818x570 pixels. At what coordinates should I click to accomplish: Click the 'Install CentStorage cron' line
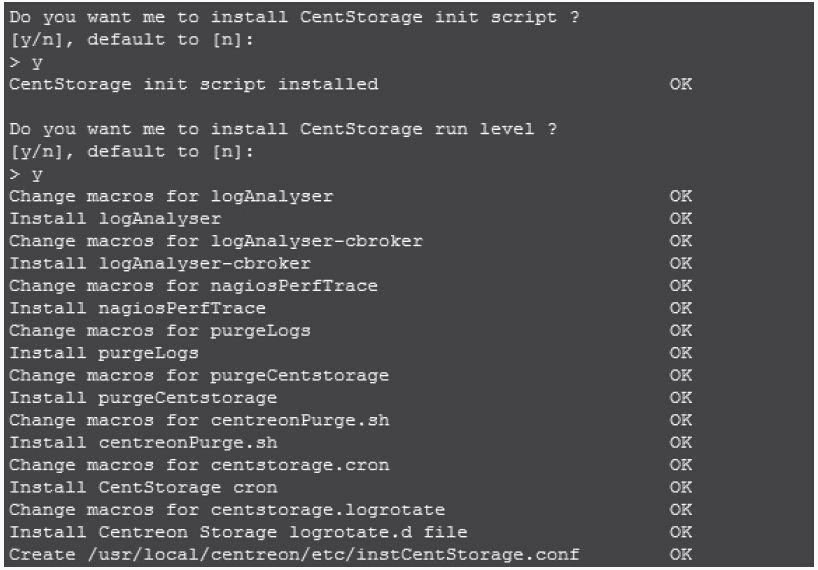[x=143, y=487]
